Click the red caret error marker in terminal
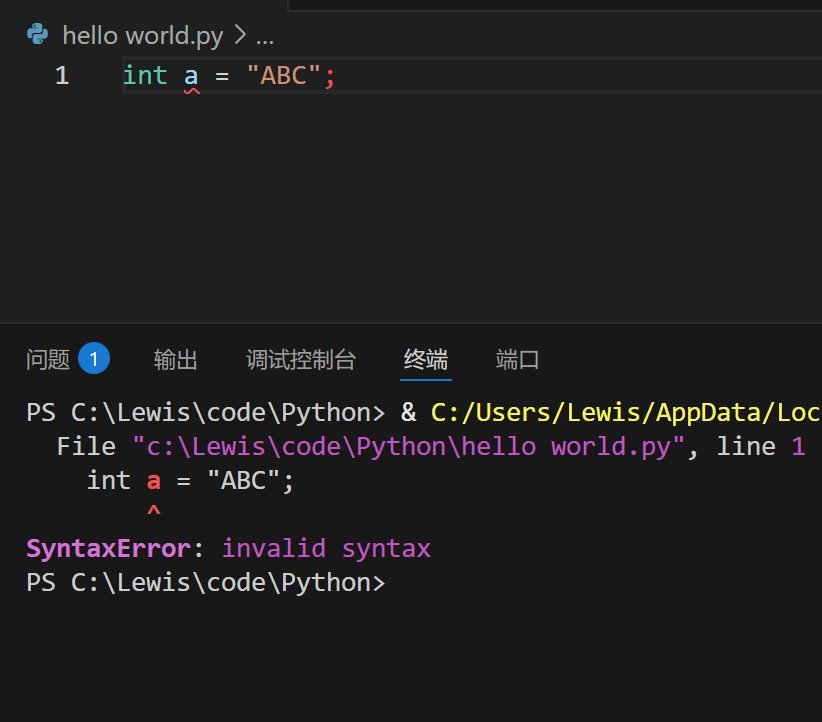This screenshot has width=822, height=722. pos(153,514)
